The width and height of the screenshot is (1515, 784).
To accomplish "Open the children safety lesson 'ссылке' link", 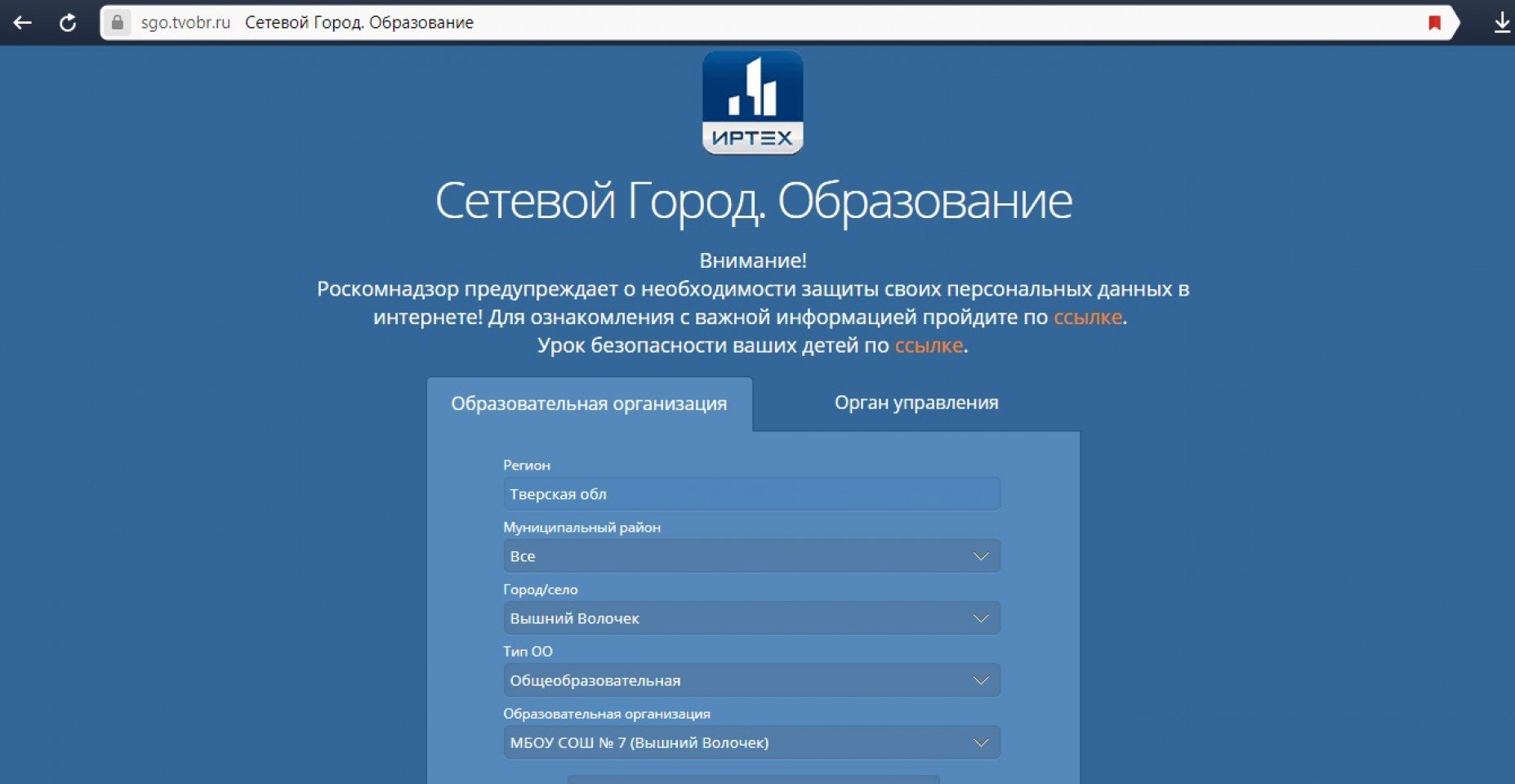I will [929, 345].
